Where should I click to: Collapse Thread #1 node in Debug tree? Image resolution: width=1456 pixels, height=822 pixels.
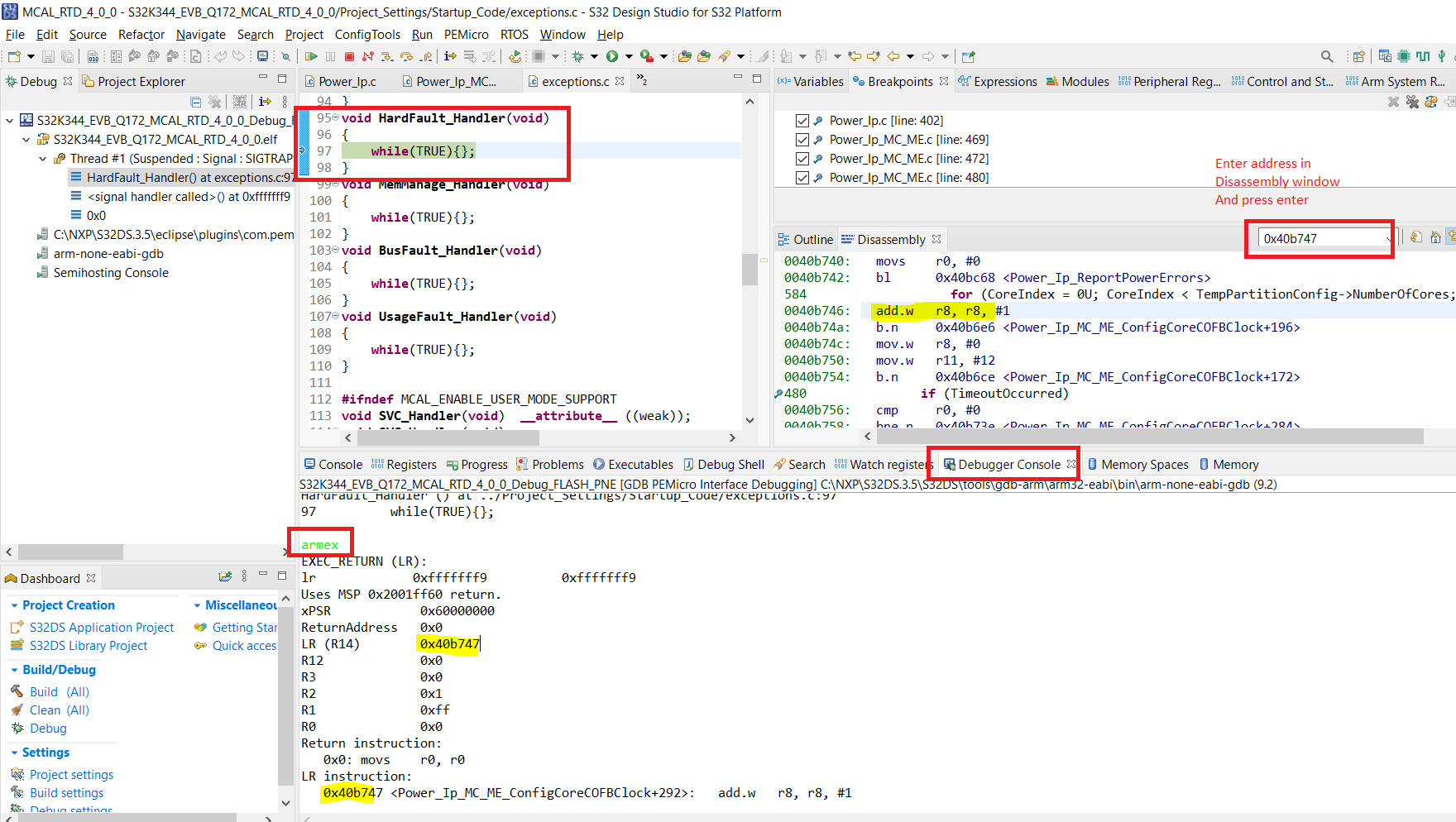(43, 159)
